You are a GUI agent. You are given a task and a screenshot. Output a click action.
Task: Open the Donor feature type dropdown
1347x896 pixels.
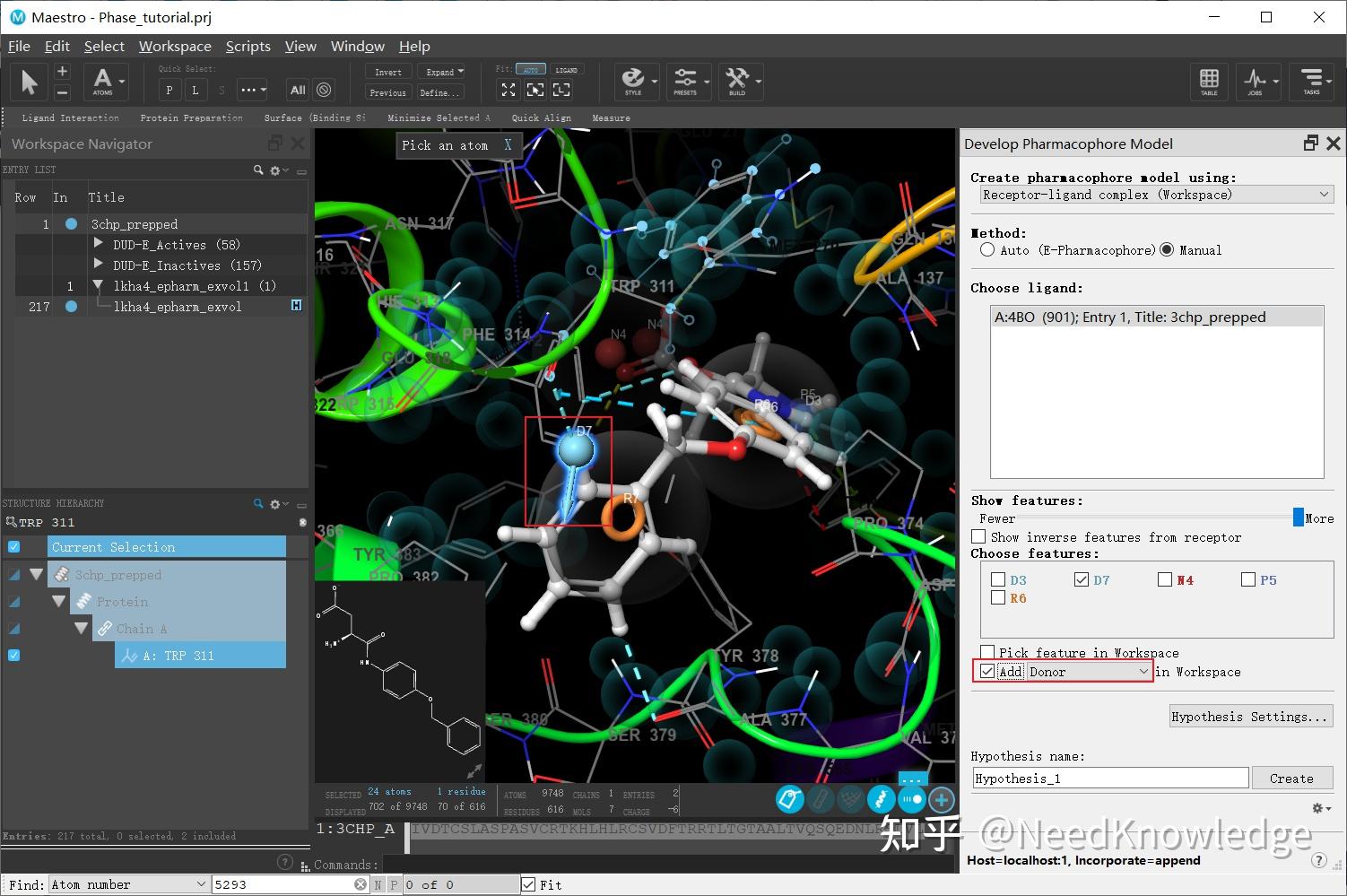tap(1089, 671)
